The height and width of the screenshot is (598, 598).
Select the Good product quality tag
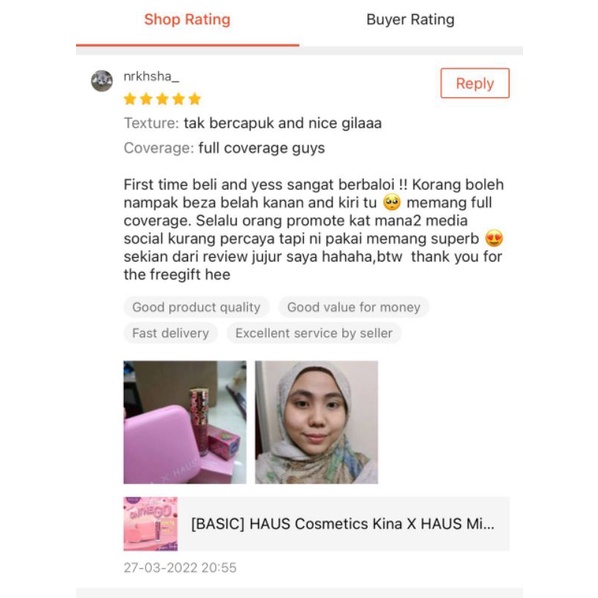(196, 307)
